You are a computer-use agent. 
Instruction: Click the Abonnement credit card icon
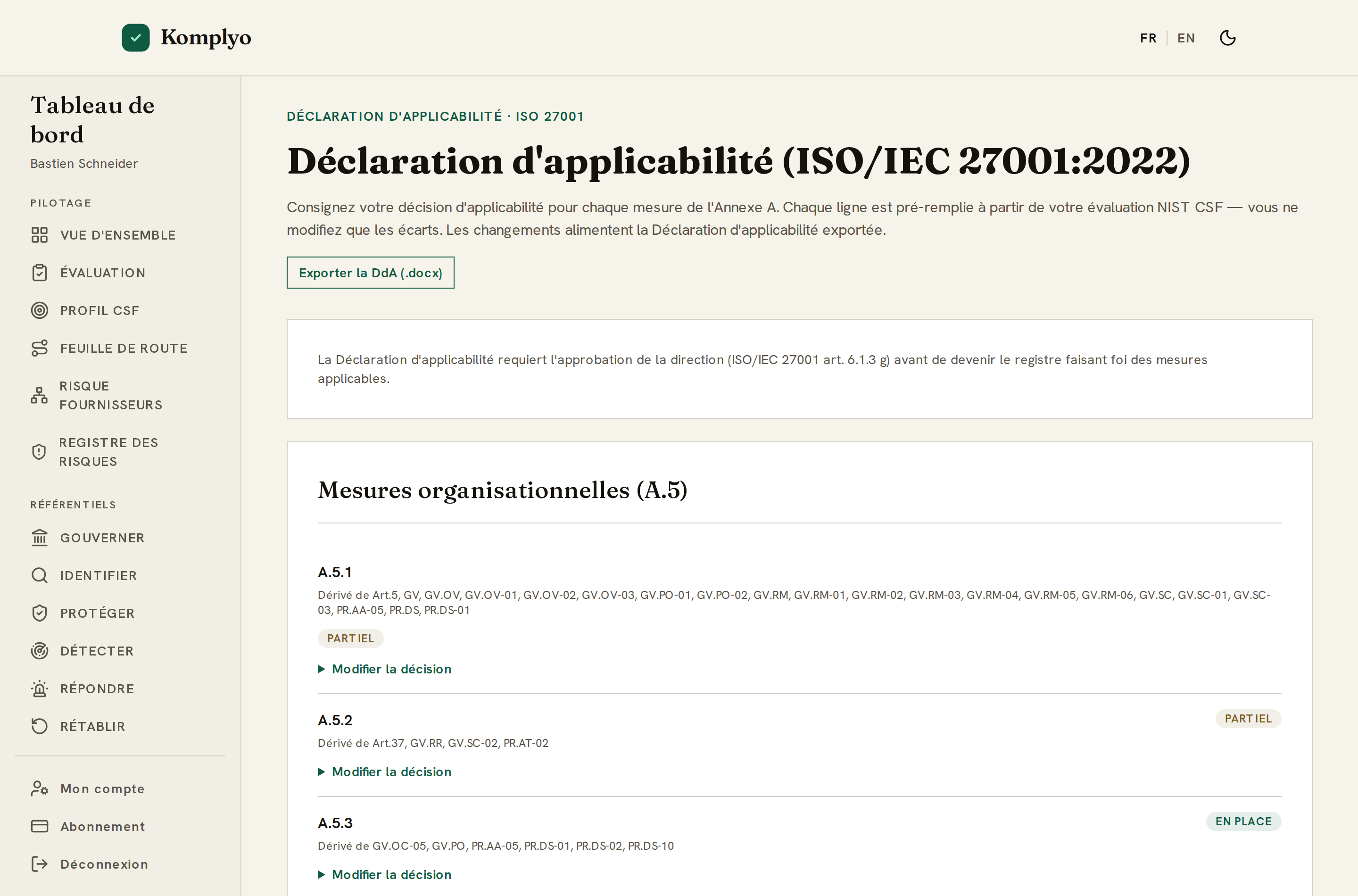tap(40, 826)
